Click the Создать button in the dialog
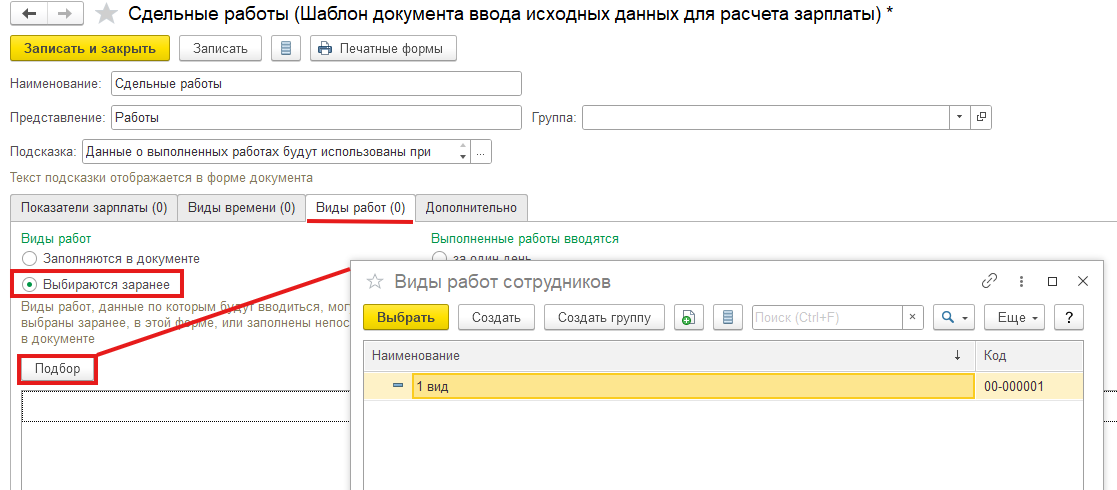 pyautogui.click(x=497, y=317)
